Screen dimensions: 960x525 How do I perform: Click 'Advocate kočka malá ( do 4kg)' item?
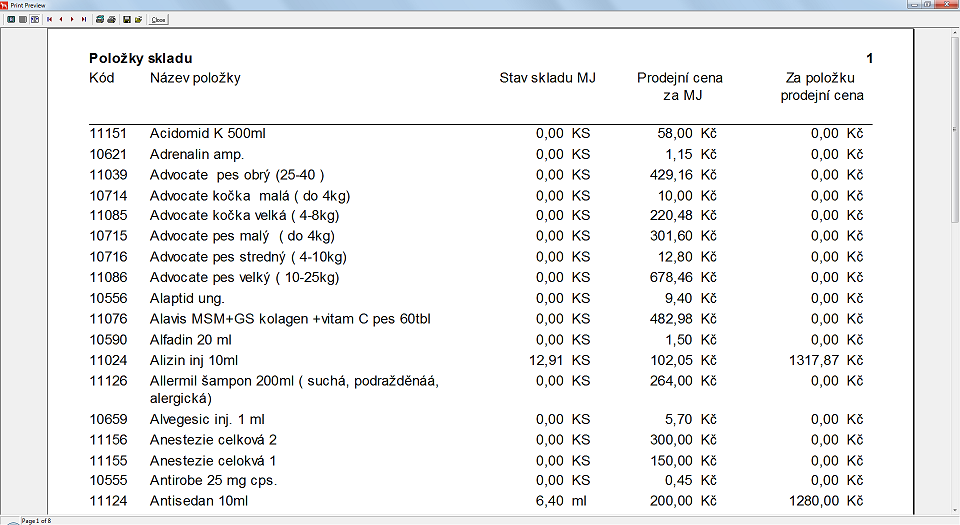pos(250,196)
